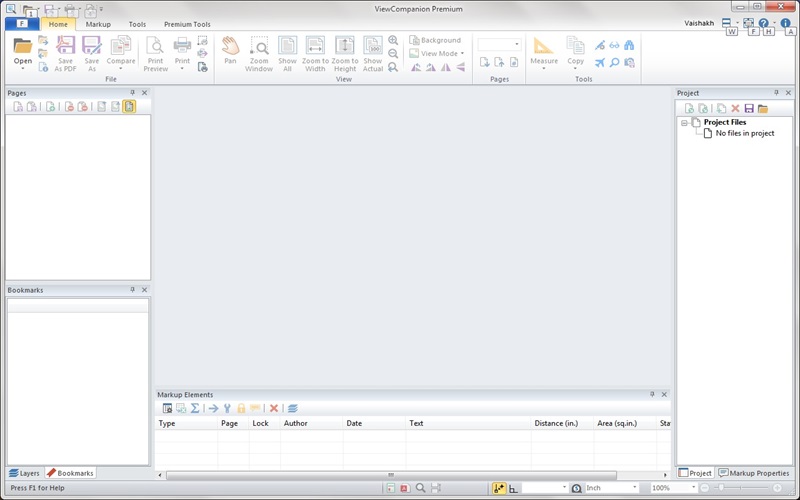Viewport: 800px width, 500px height.
Task: Click the purple save icon in Project panel
Action: click(749, 108)
